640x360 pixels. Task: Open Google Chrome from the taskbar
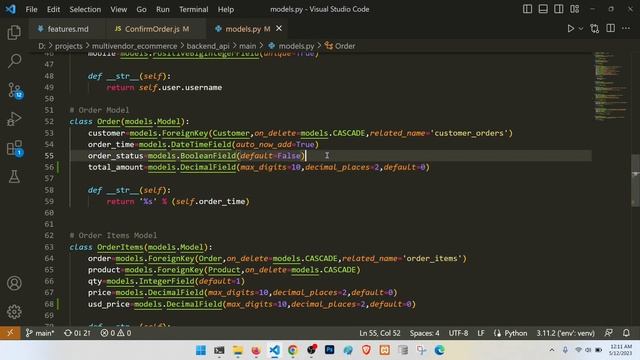[293, 350]
